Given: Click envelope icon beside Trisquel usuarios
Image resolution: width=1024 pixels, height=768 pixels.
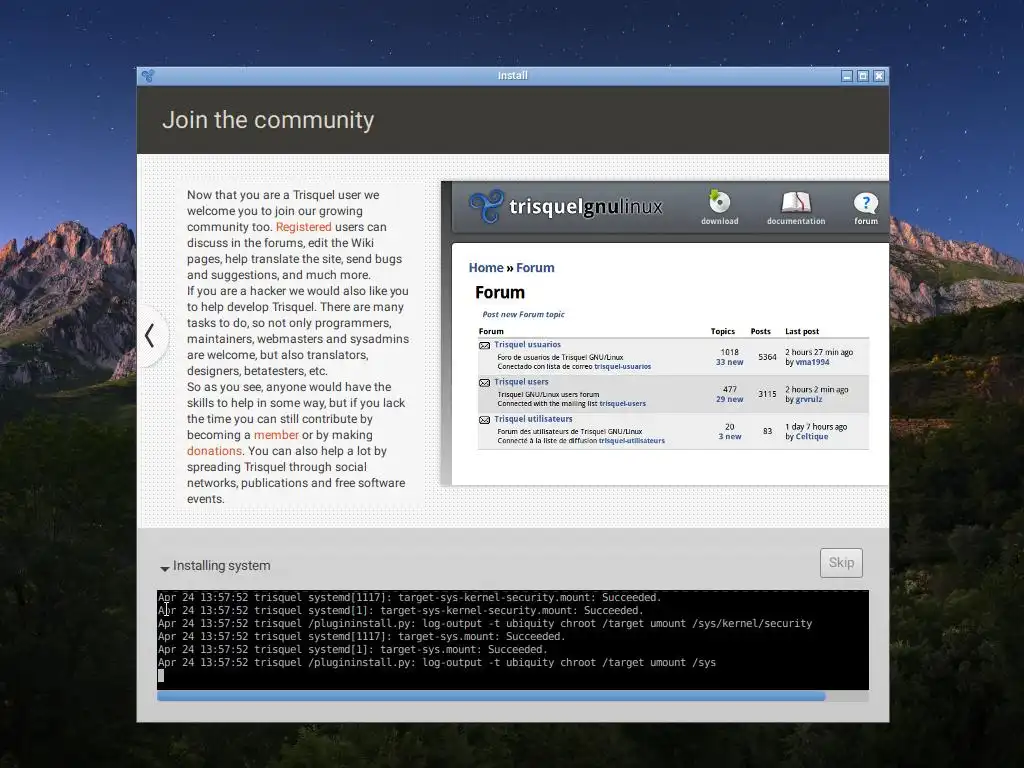Looking at the screenshot, I should tap(485, 345).
